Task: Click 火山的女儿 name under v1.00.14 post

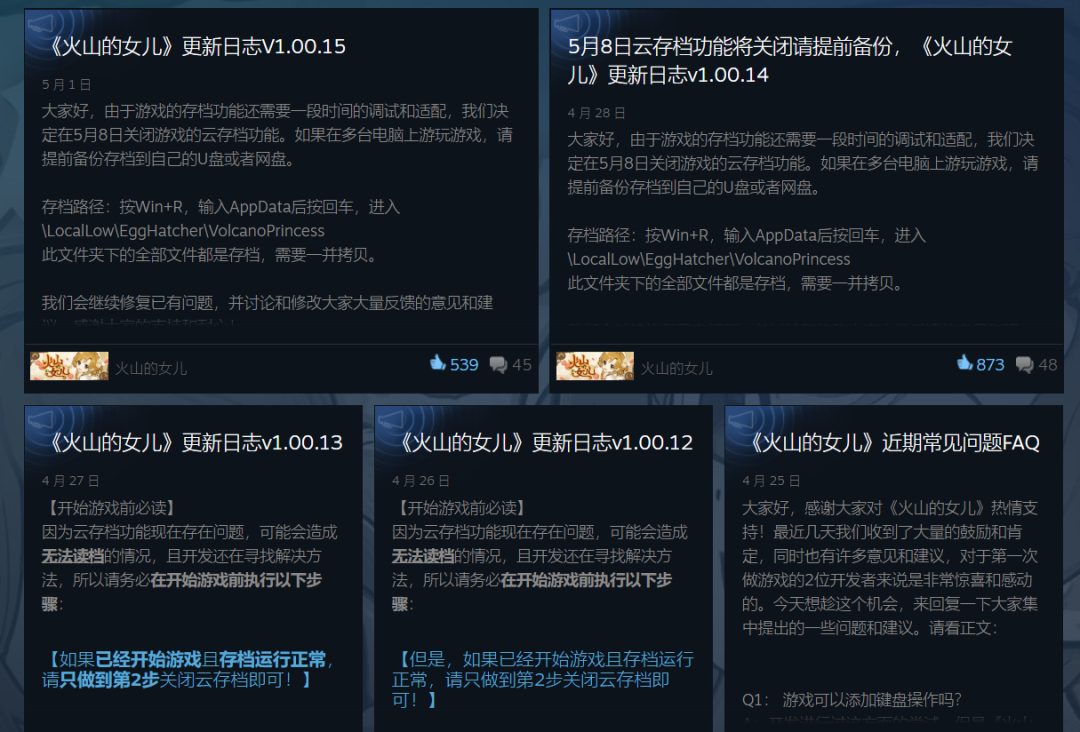Action: 676,368
